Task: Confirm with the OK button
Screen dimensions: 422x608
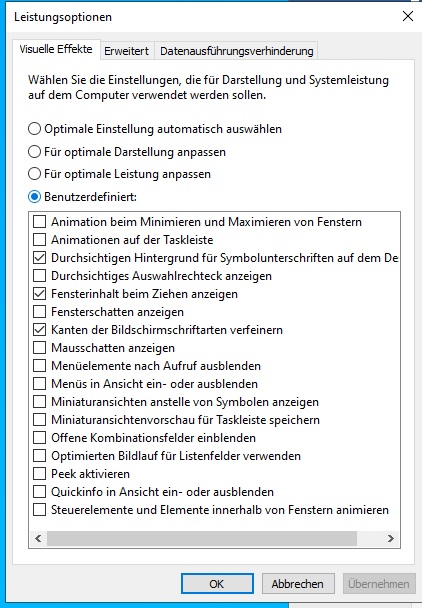Action: [217, 584]
